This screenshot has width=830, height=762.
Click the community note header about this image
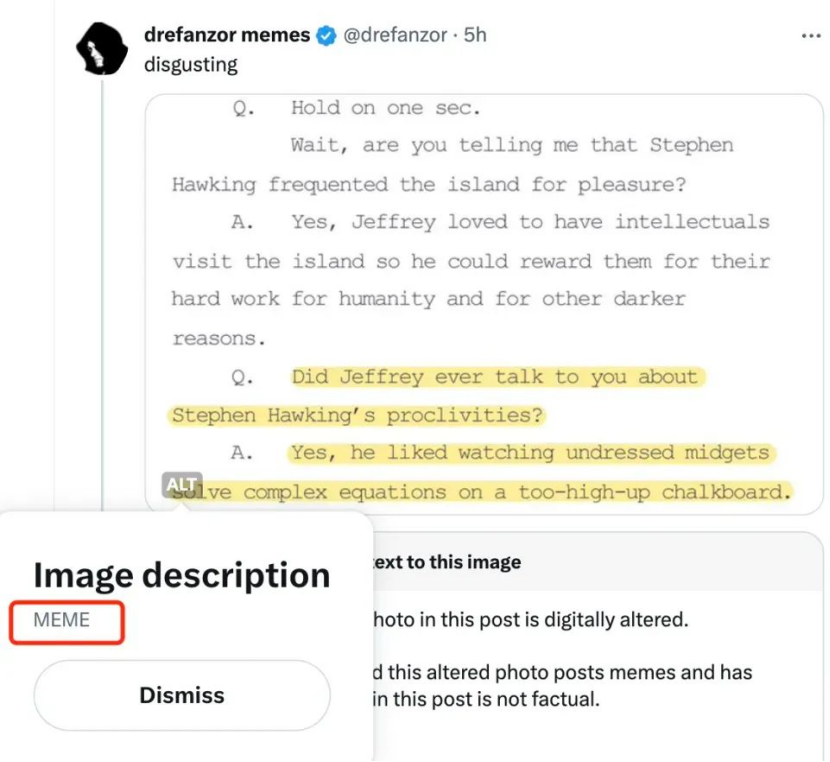click(x=447, y=561)
